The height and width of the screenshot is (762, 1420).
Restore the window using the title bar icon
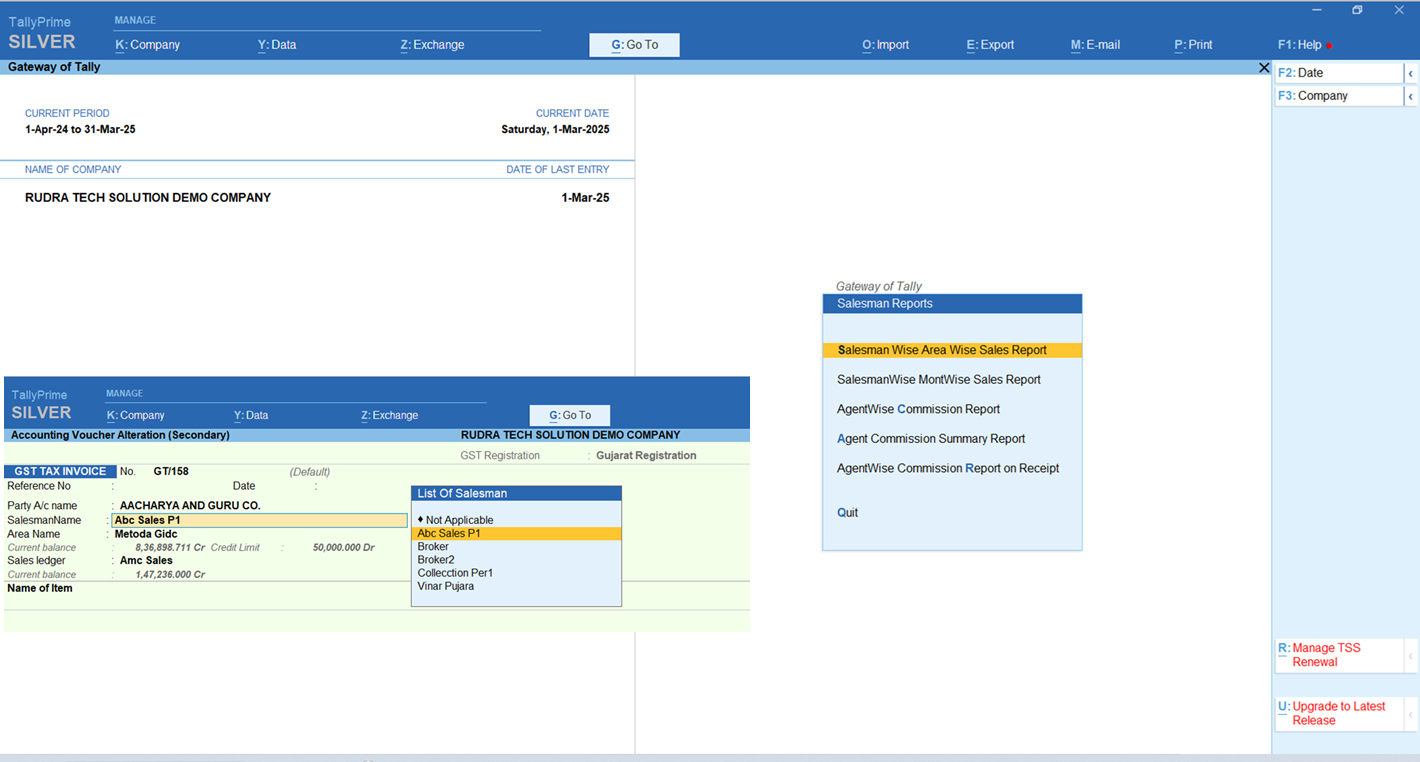(1357, 10)
